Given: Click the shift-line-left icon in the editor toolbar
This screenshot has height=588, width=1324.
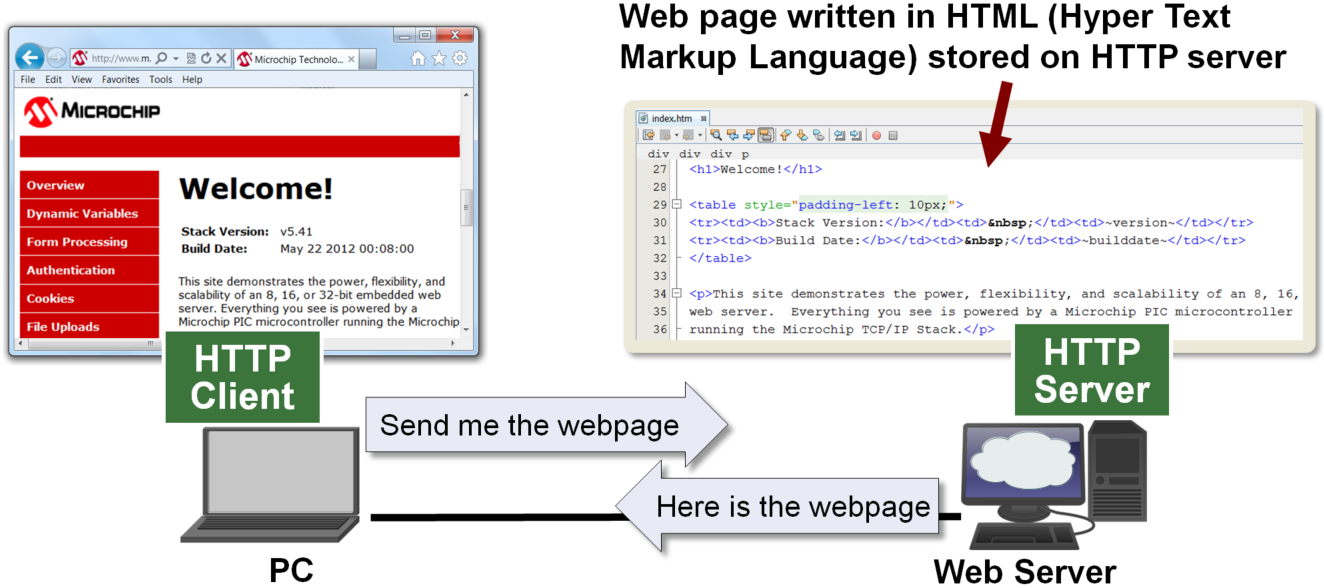Looking at the screenshot, I should point(840,136).
